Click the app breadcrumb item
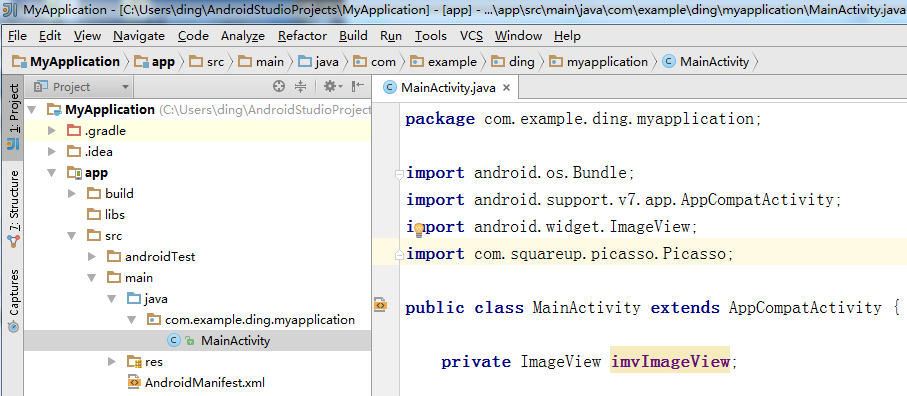Viewport: 907px width, 396px height. (x=154, y=62)
